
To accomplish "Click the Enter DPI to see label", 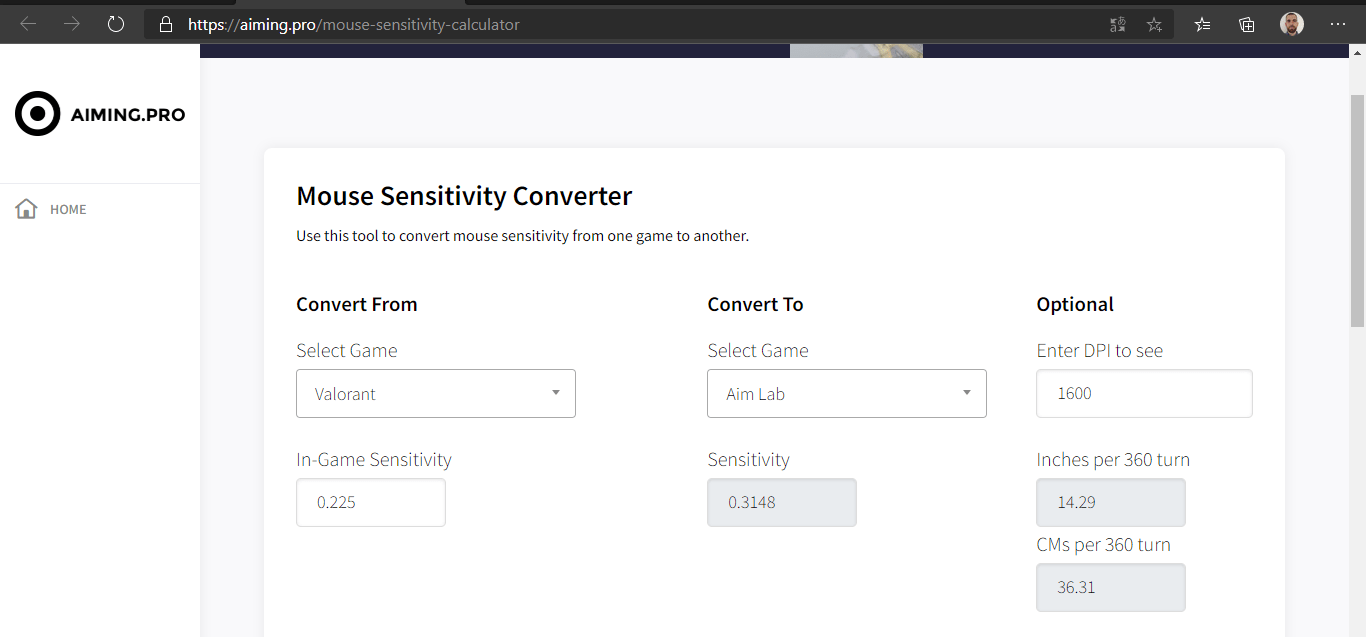I will coord(1100,351).
